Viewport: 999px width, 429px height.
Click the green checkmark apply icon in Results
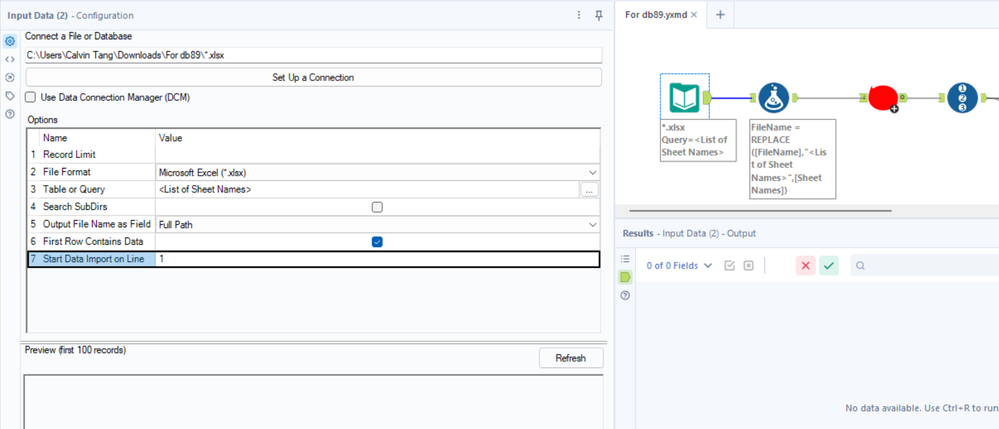[828, 266]
